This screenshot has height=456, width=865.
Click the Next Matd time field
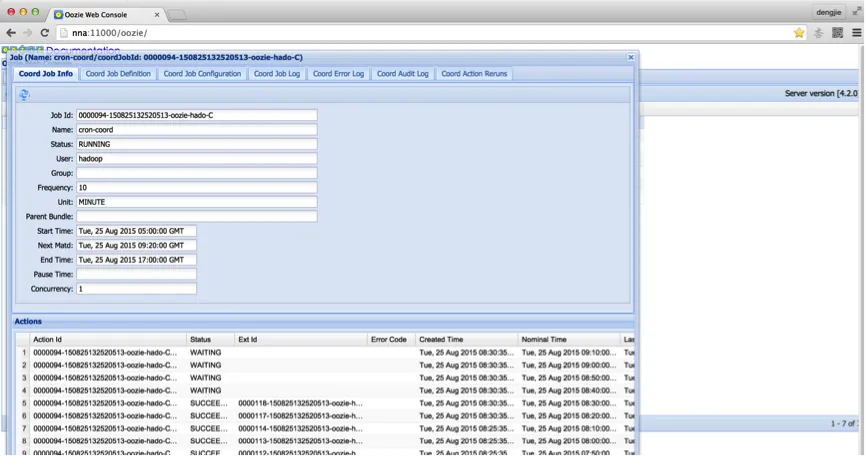pyautogui.click(x=136, y=245)
